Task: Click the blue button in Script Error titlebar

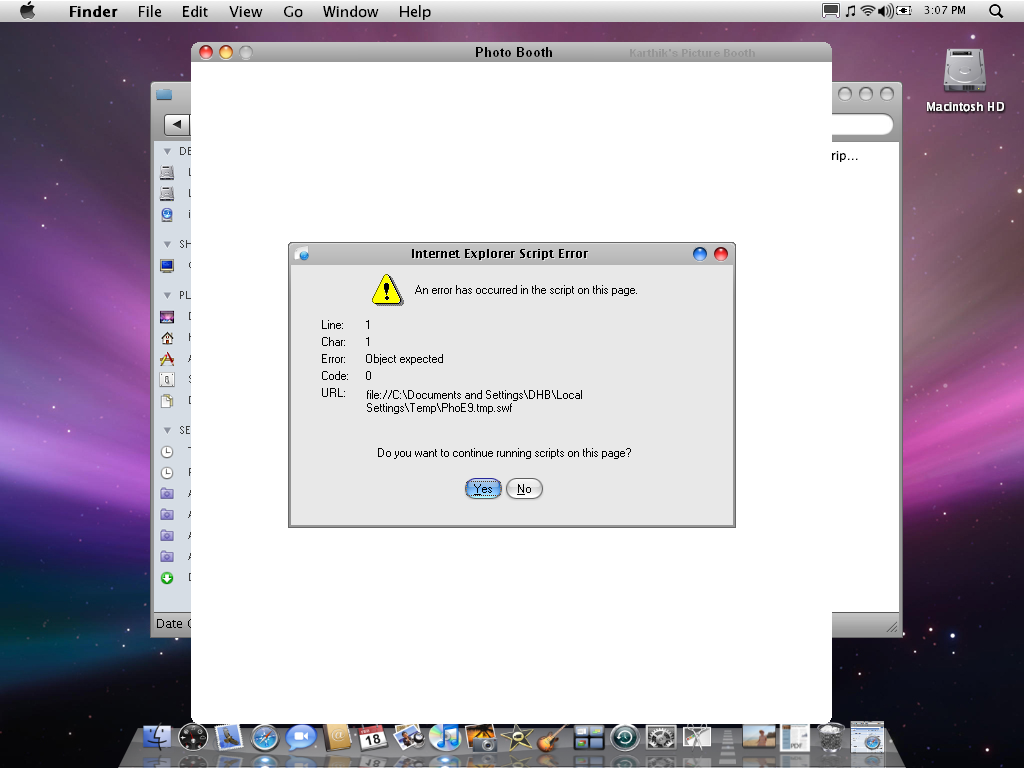Action: click(699, 254)
